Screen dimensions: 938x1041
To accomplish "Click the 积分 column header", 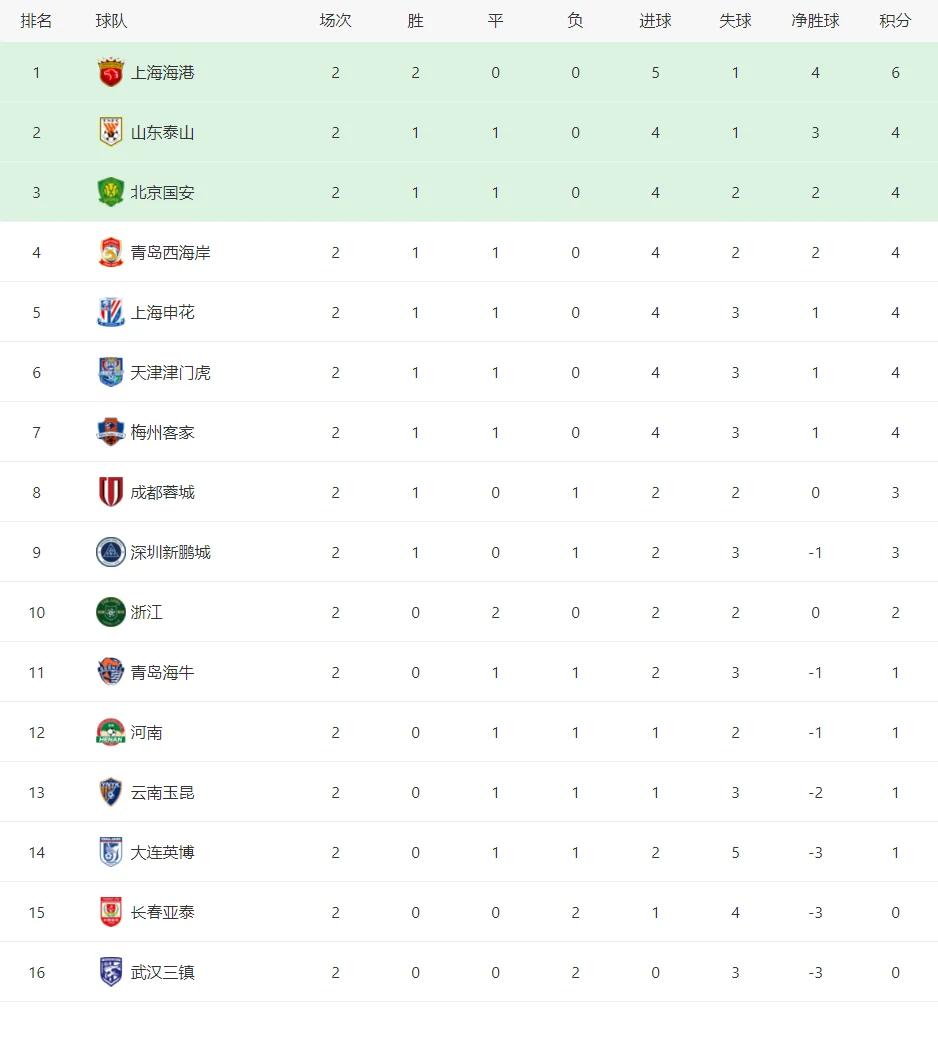I will coord(895,20).
